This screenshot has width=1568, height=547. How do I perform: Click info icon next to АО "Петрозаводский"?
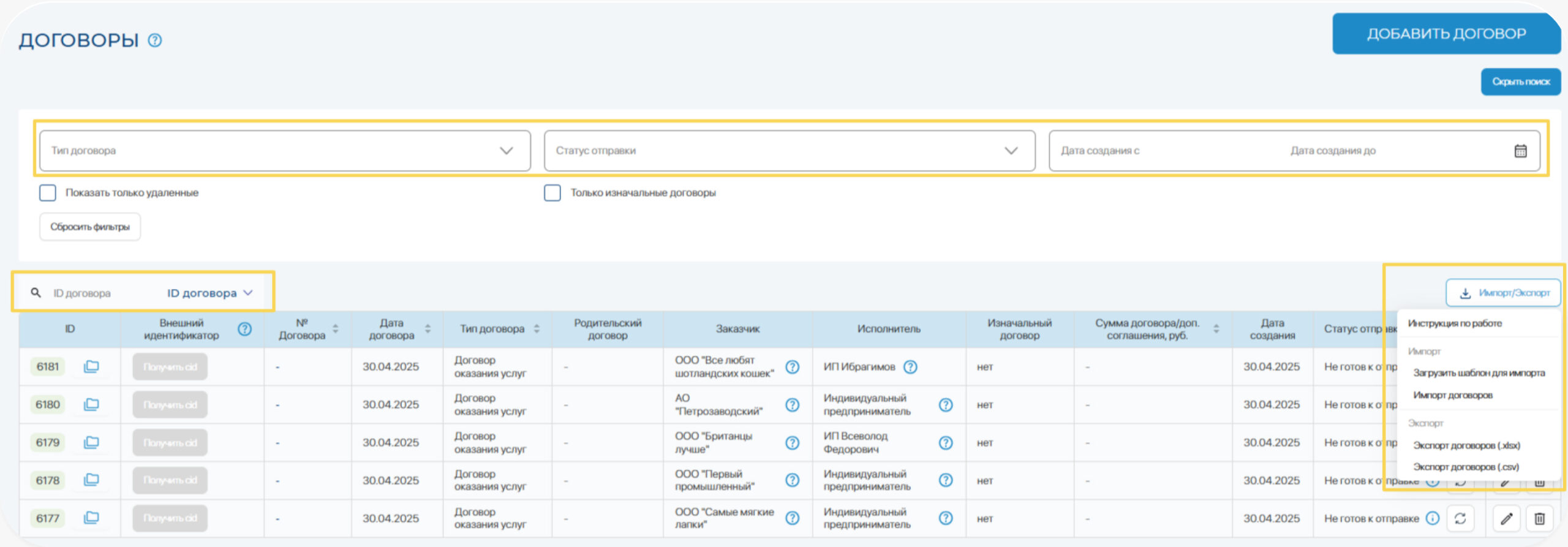tap(792, 405)
